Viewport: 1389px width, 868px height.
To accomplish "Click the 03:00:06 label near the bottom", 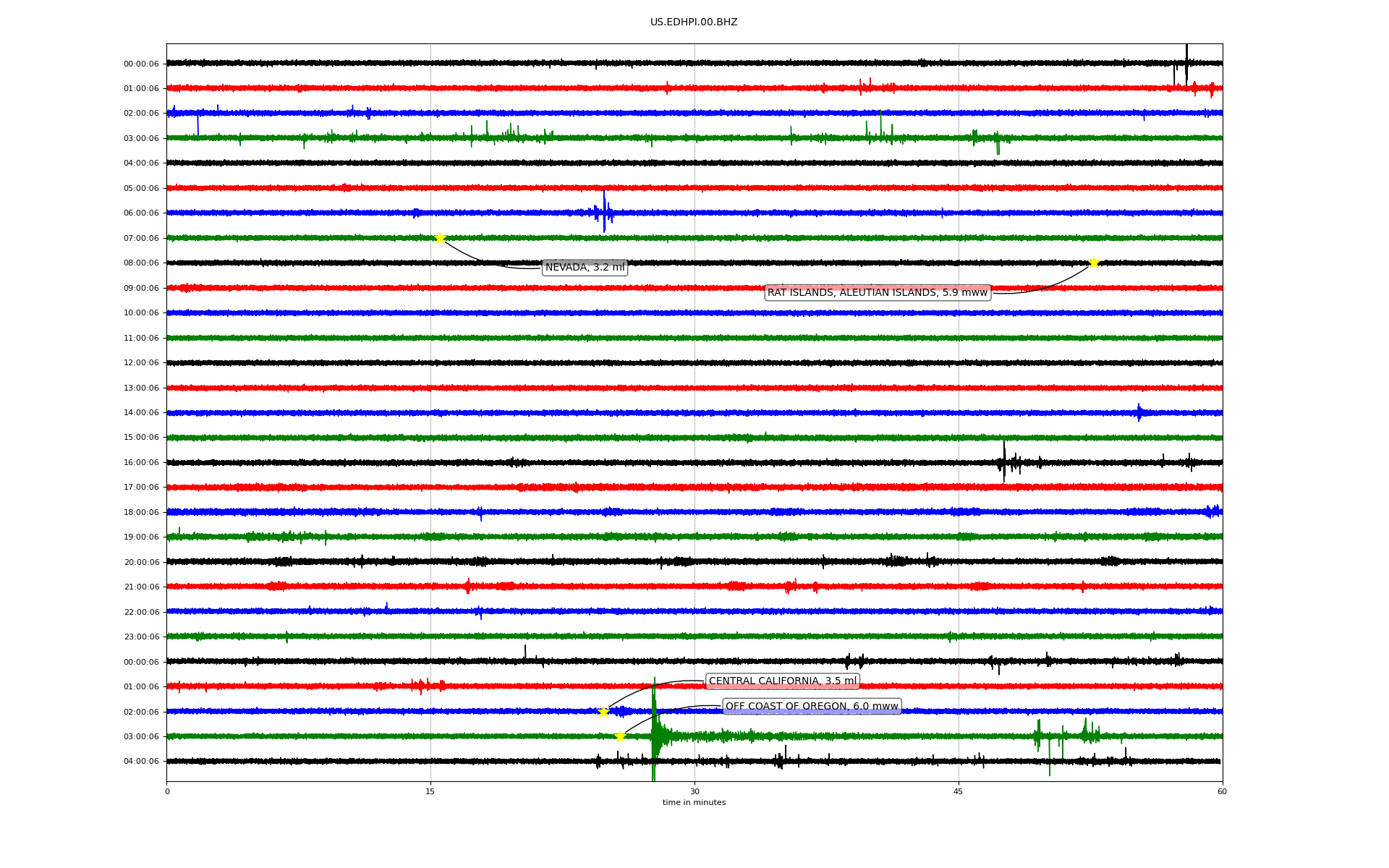I will click(141, 737).
